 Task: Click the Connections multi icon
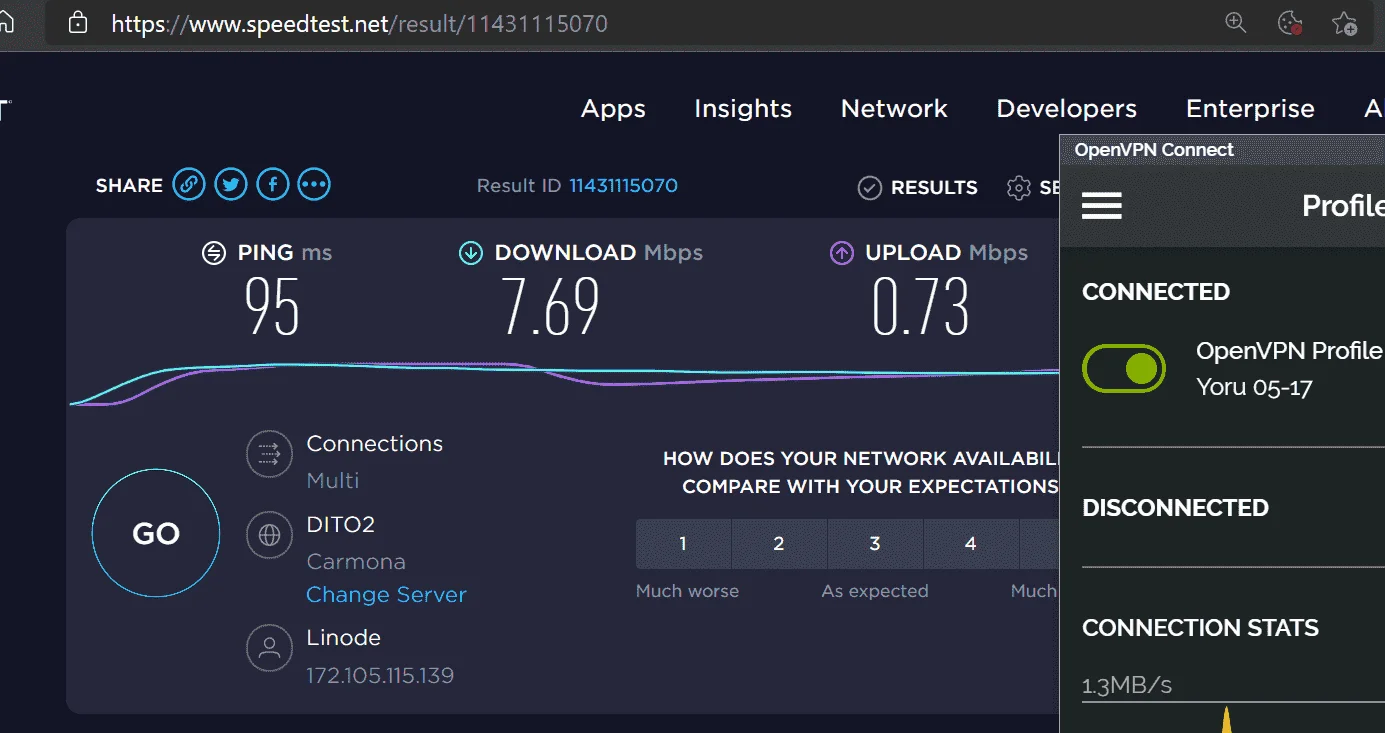coord(269,454)
